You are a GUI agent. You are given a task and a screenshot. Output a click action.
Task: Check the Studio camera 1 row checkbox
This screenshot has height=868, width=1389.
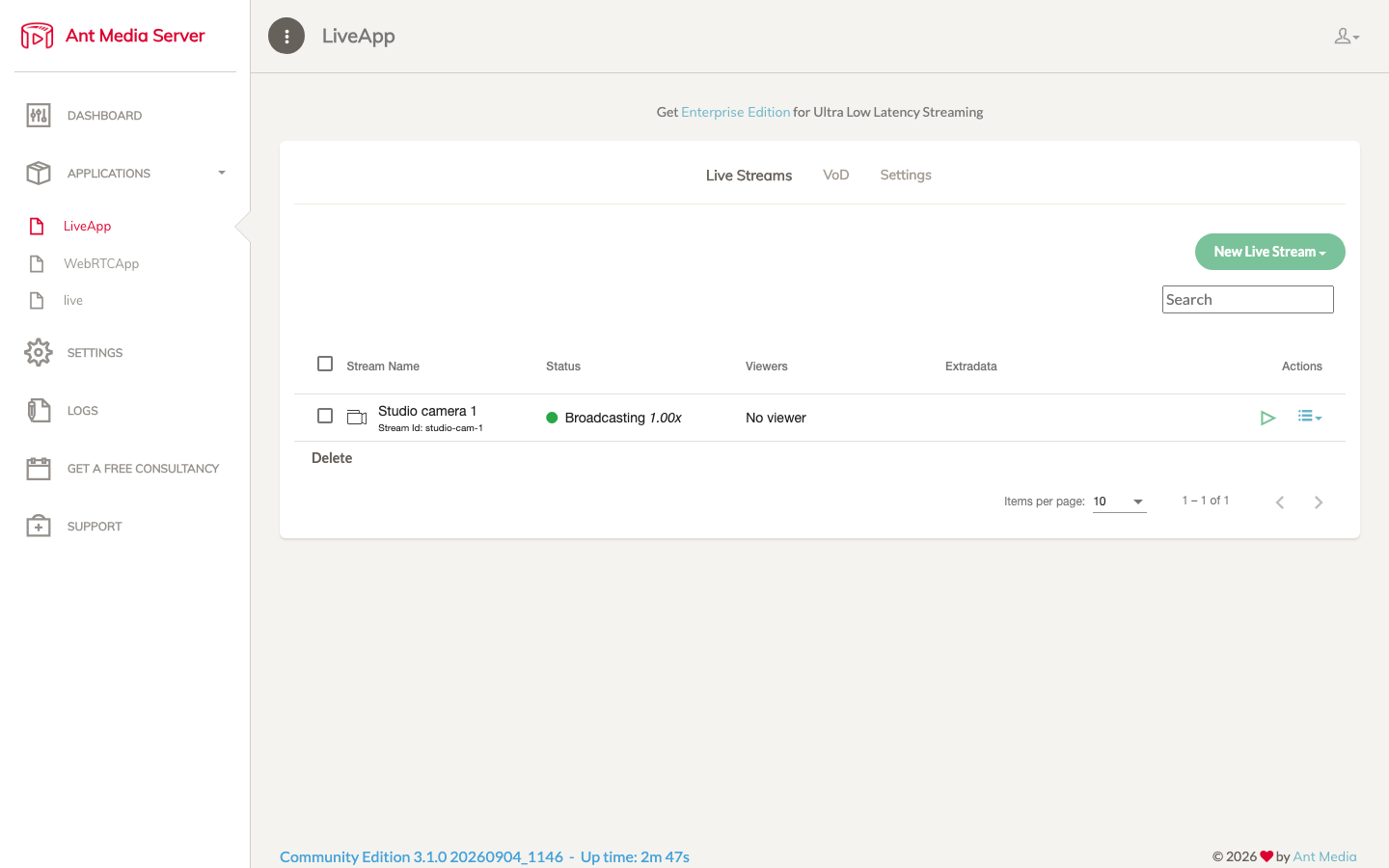coord(325,416)
